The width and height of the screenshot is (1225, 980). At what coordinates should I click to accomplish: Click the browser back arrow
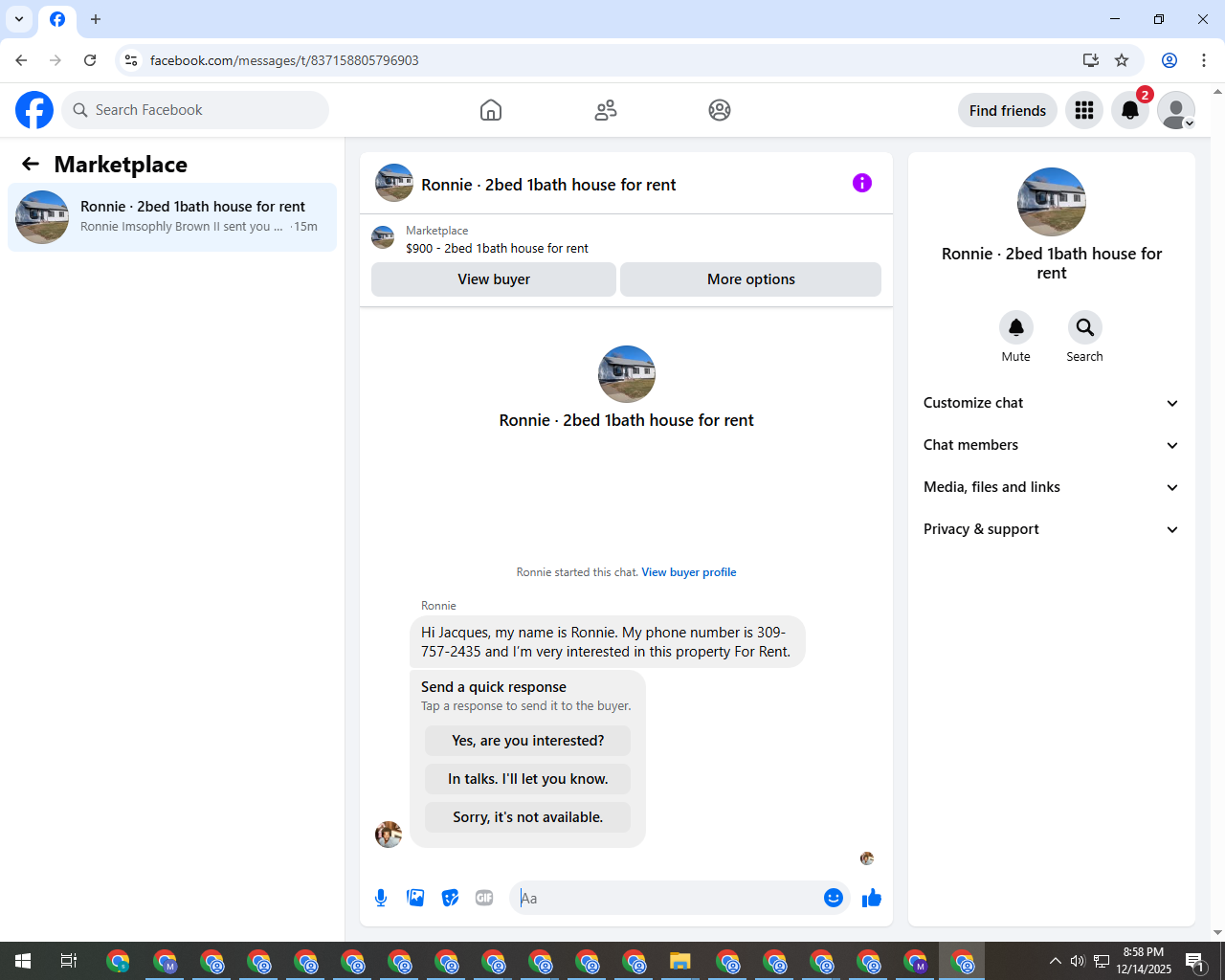[21, 60]
